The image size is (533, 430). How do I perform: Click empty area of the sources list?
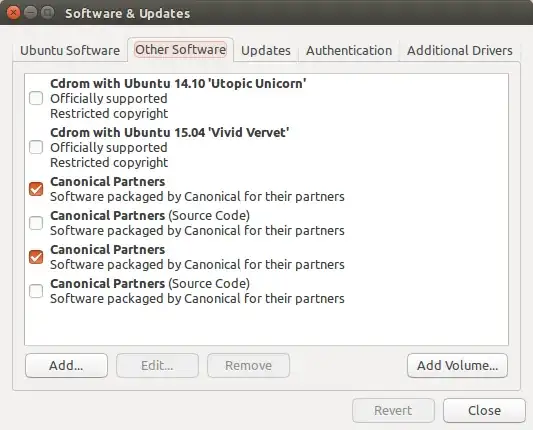266,325
